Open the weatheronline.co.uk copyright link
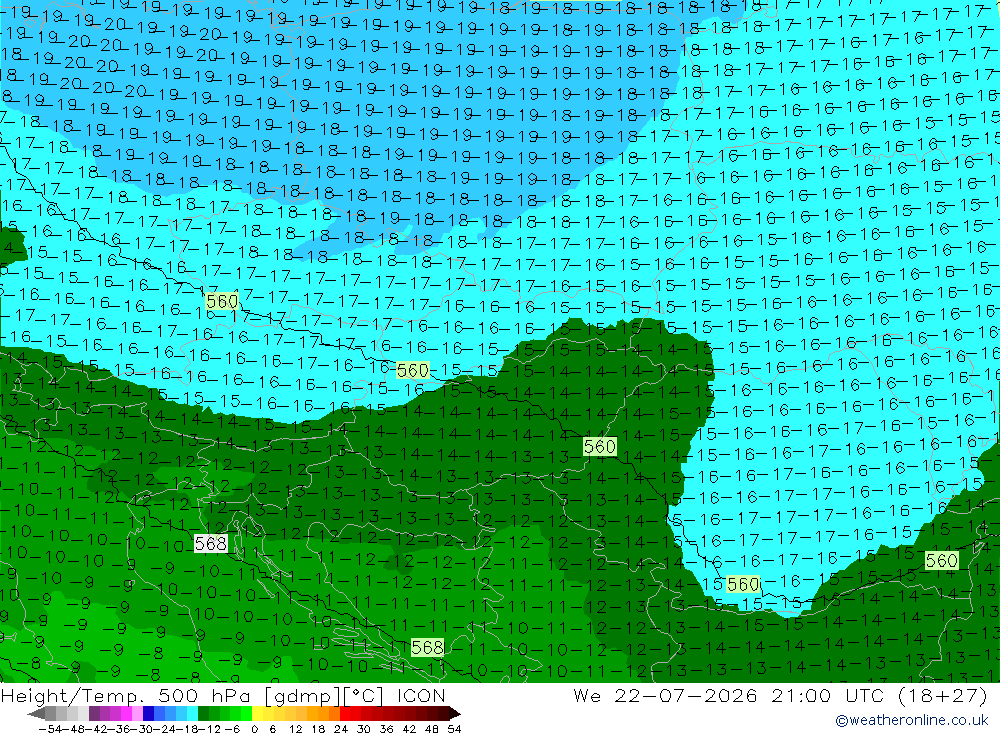The image size is (1000, 733). coord(912,720)
